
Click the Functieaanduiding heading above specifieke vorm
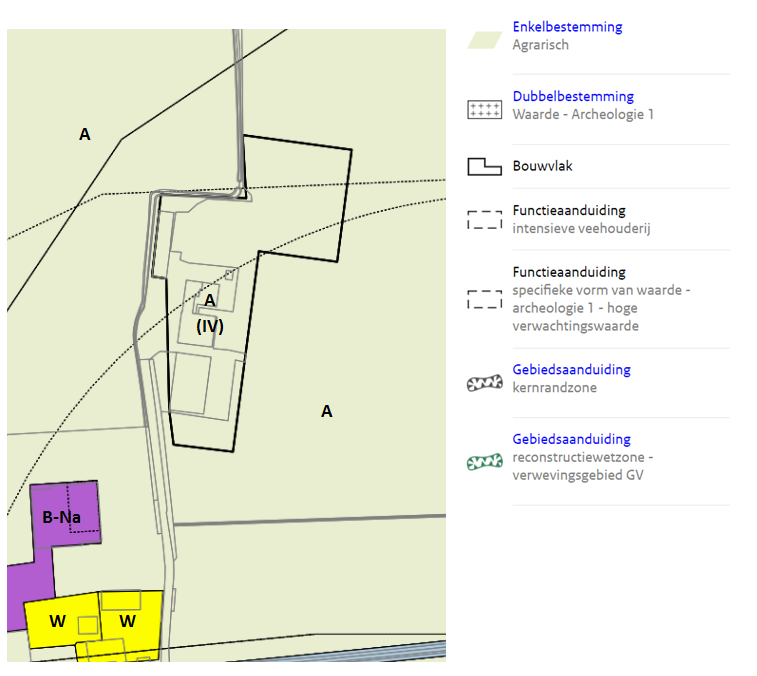(x=569, y=272)
